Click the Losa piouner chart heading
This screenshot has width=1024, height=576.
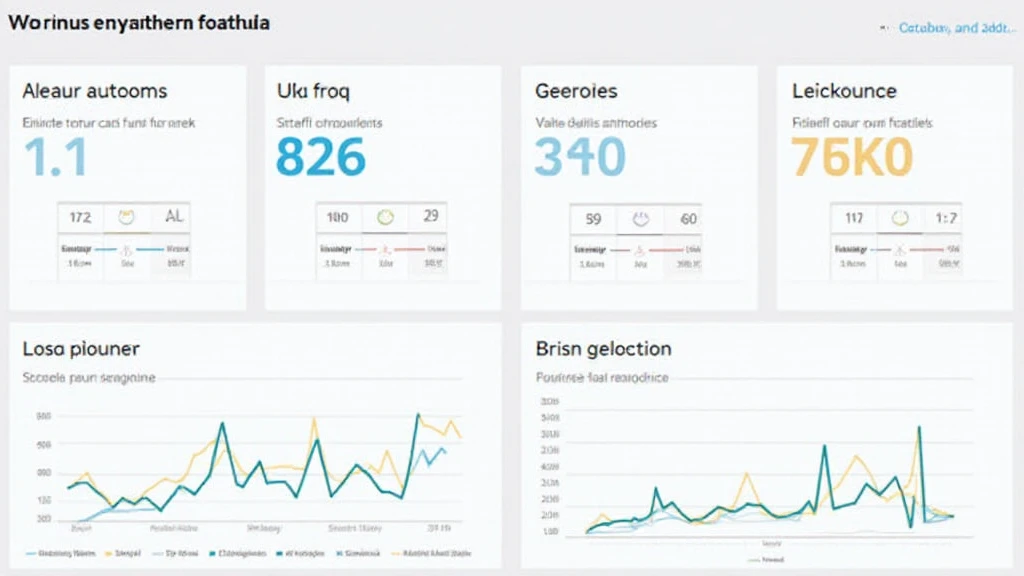[80, 349]
